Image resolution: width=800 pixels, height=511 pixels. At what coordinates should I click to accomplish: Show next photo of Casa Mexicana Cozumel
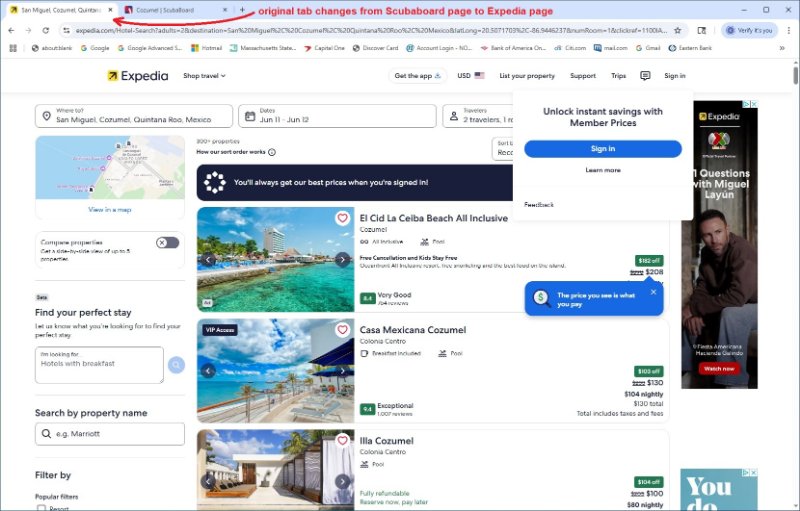click(x=342, y=371)
